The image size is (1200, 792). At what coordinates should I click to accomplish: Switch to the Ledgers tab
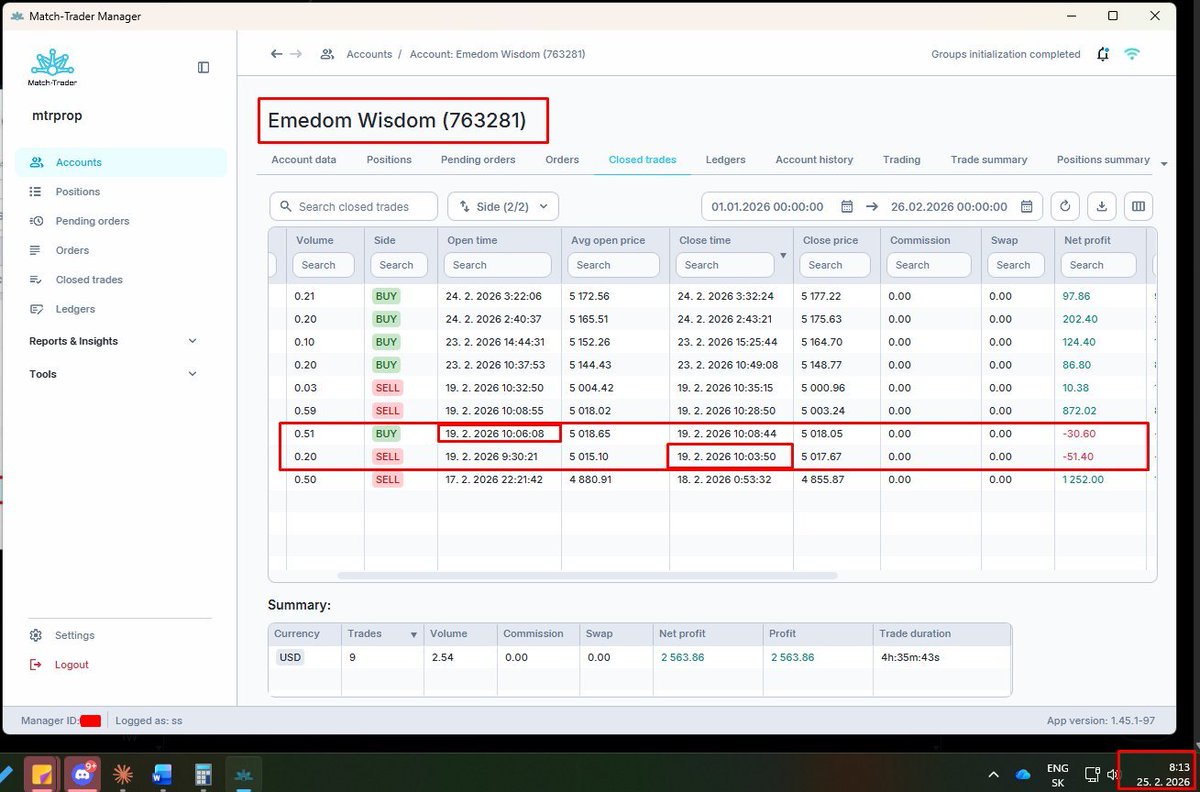tap(725, 160)
